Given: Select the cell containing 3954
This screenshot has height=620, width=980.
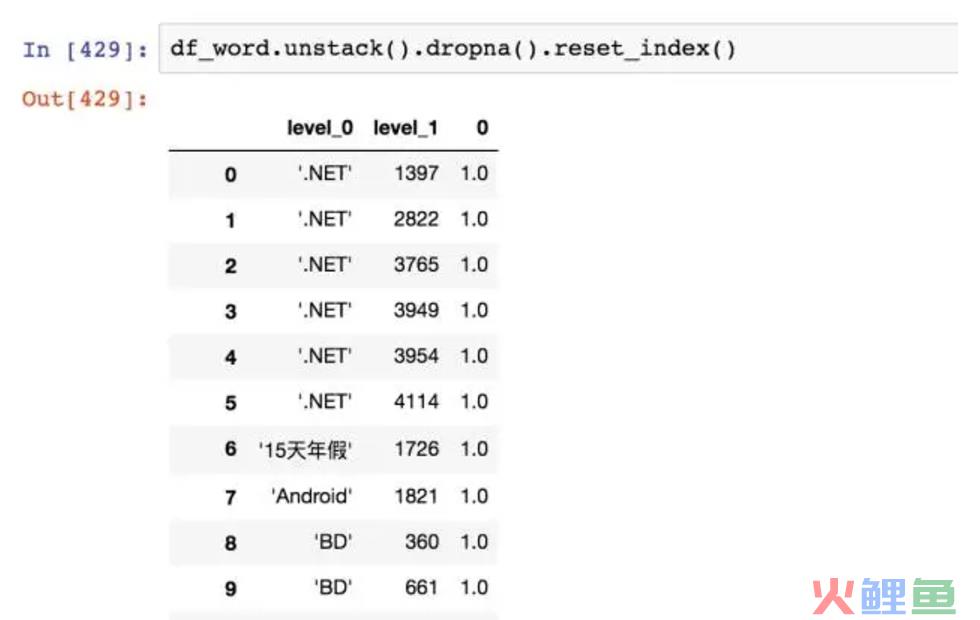Looking at the screenshot, I should [x=416, y=356].
